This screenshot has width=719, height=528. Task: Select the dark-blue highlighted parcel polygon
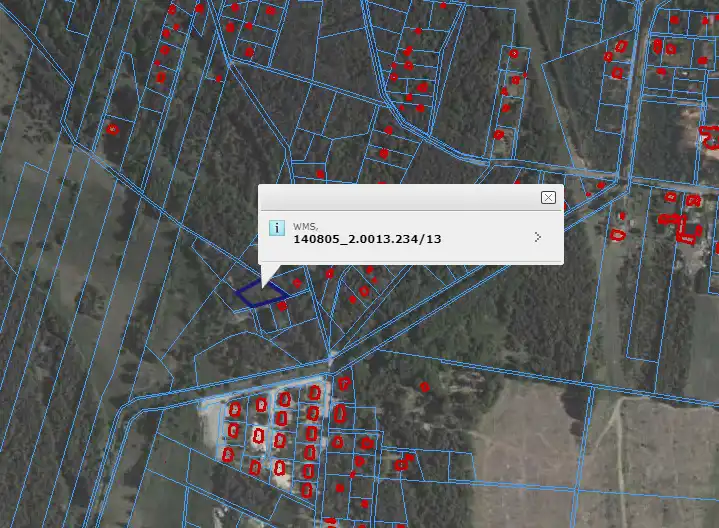point(261,293)
